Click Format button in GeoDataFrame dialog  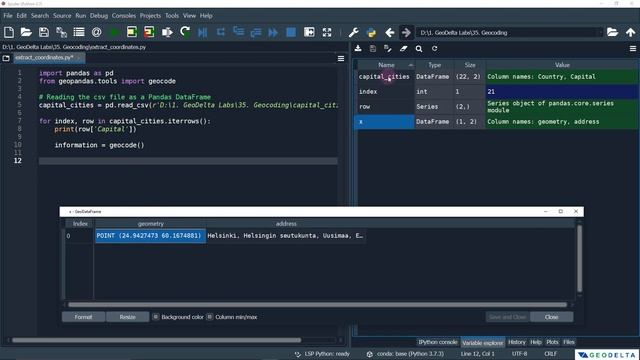pyautogui.click(x=83, y=317)
